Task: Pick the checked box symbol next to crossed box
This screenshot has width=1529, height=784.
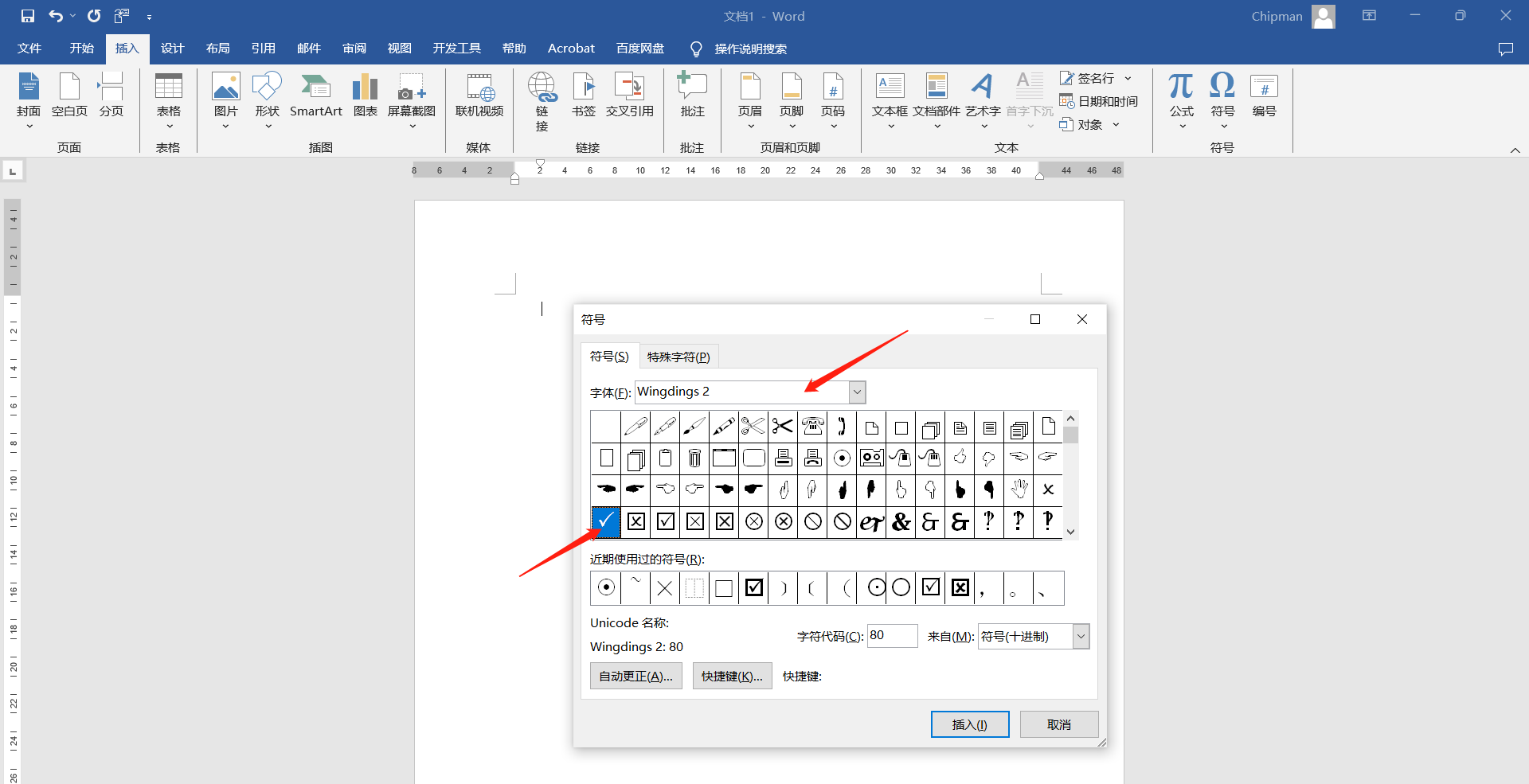Action: click(666, 522)
